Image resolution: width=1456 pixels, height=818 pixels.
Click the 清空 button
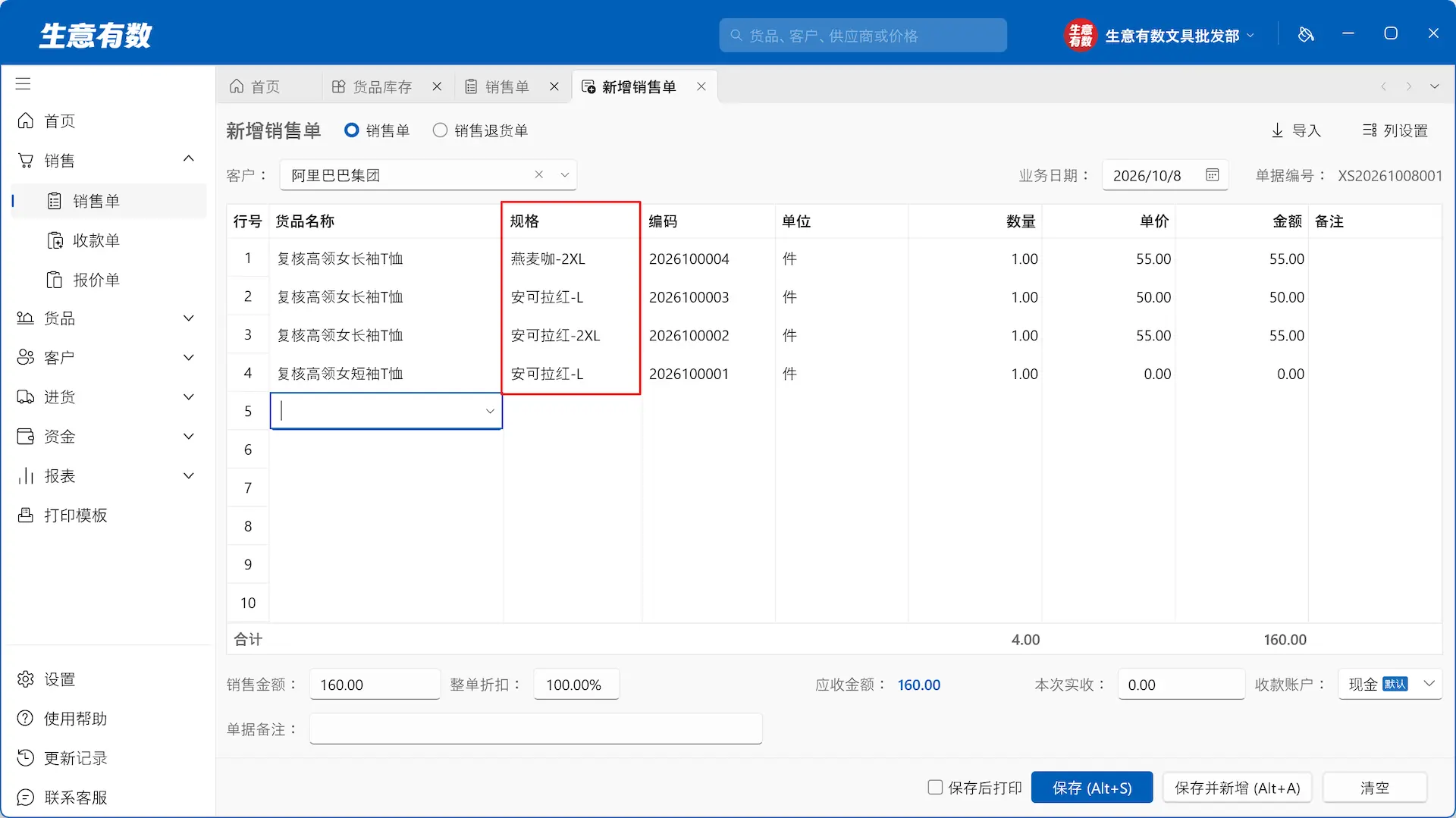tap(1374, 788)
